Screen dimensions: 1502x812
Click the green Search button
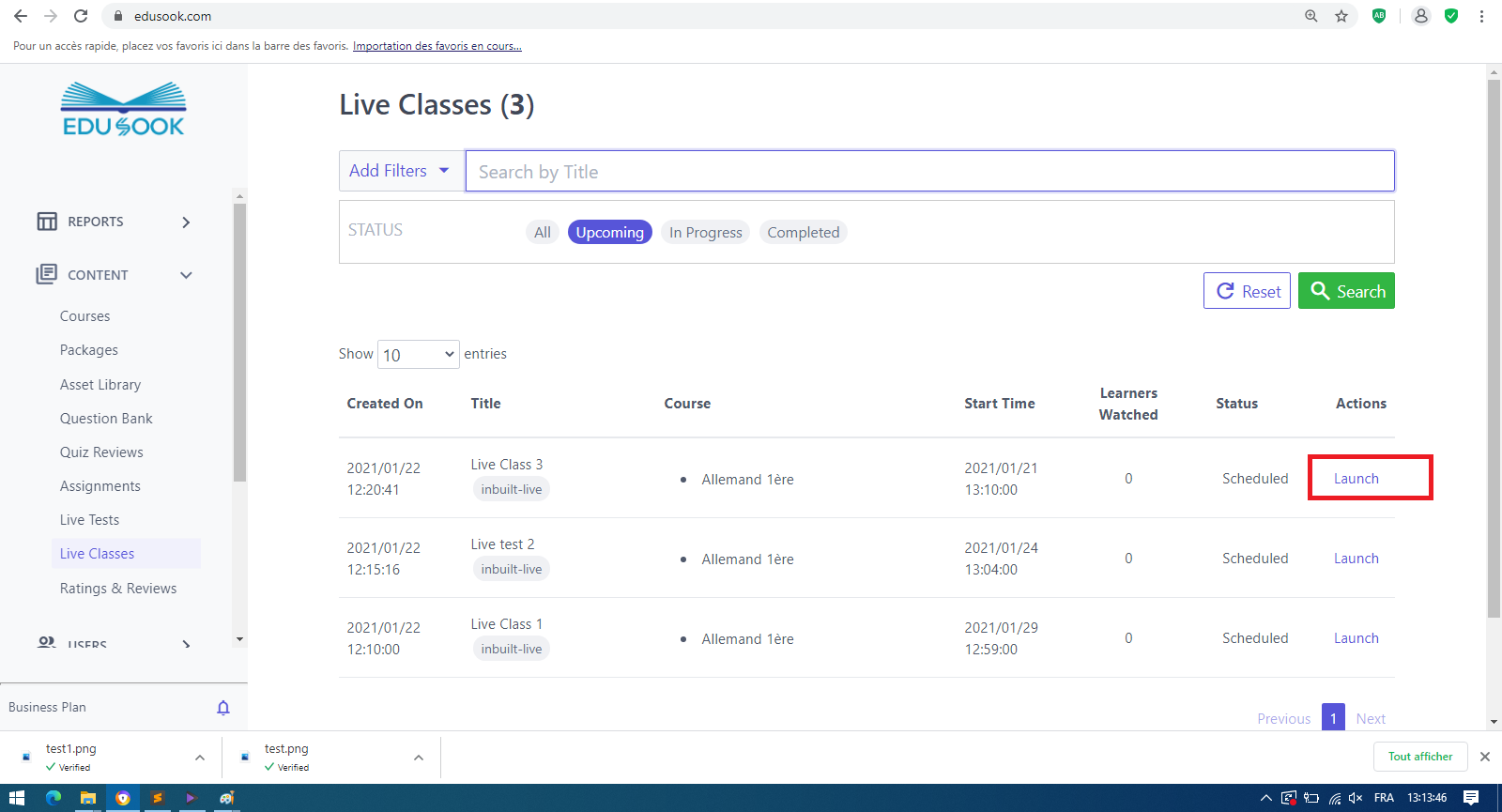pos(1346,291)
